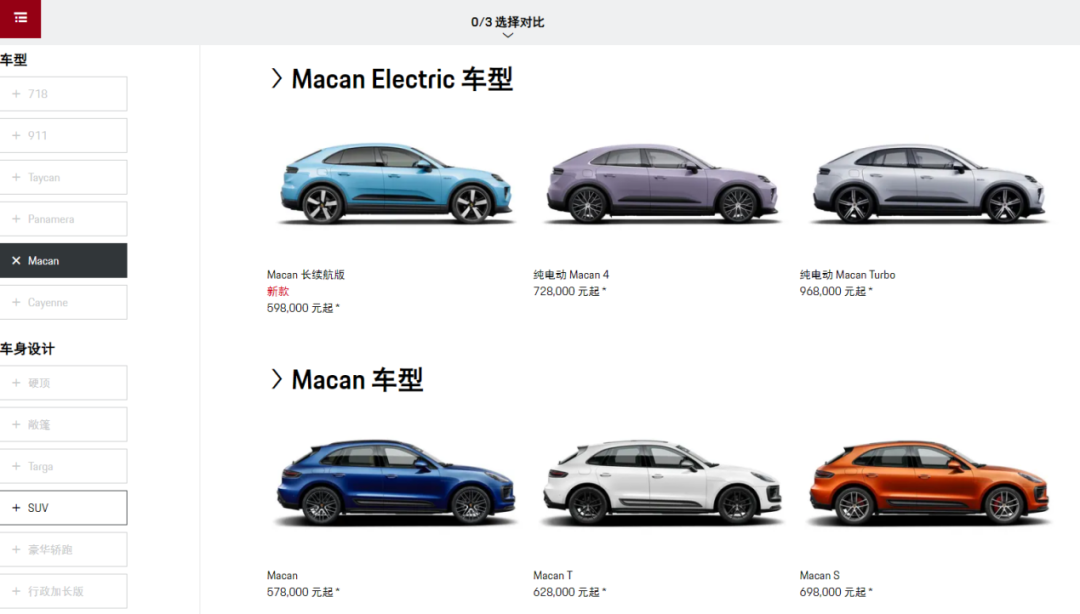Viewport: 1080px width, 614px height.
Task: Toggle the Taycan model filter
Action: pyautogui.click(x=63, y=177)
